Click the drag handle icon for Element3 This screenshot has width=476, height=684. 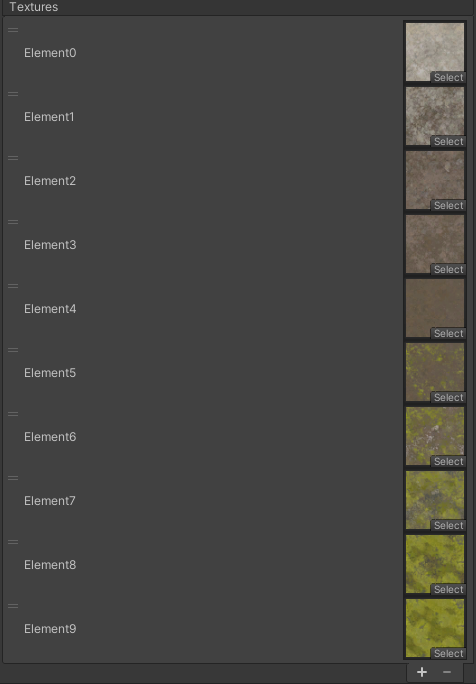coord(13,222)
